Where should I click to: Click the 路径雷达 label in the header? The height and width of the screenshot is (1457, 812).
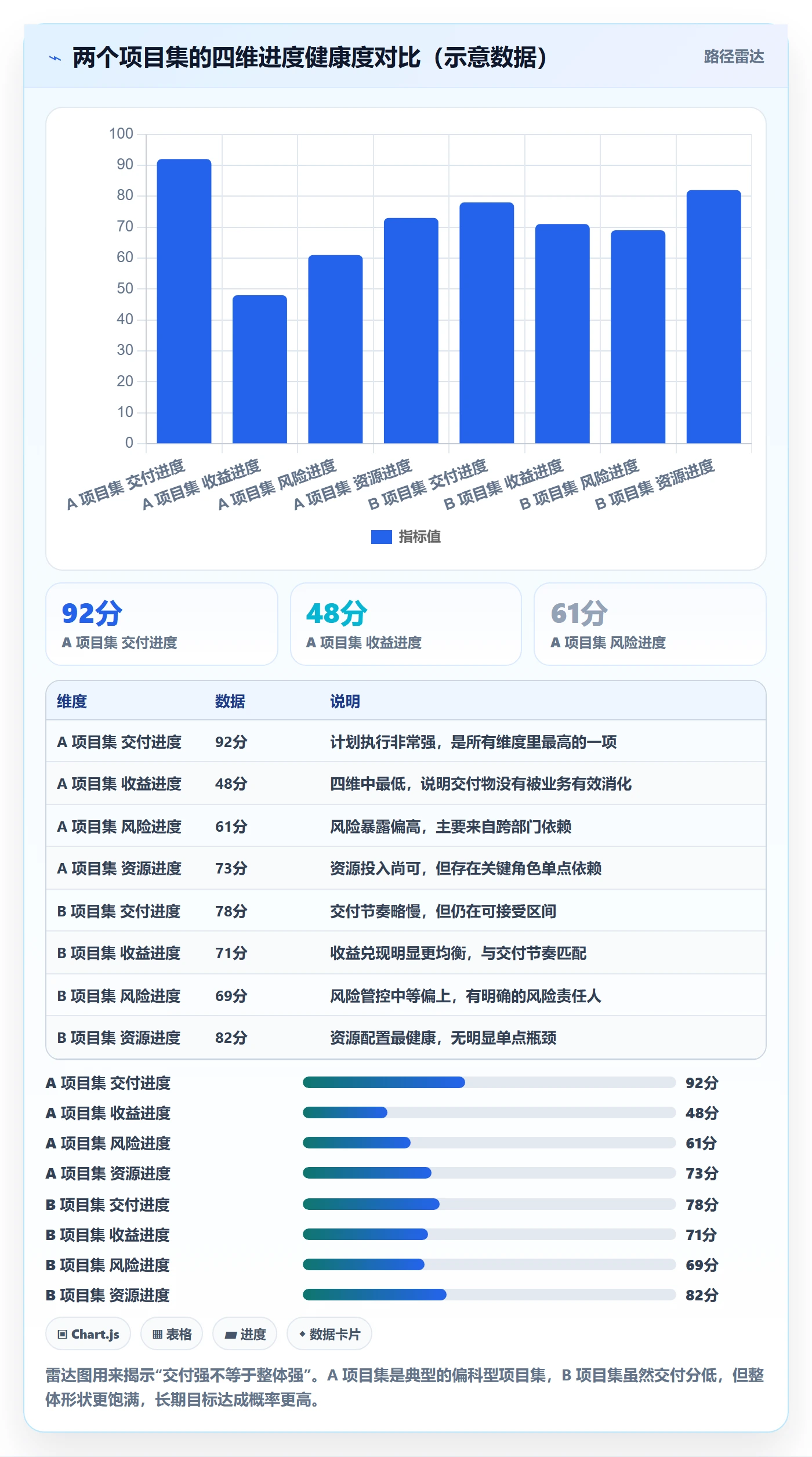[x=734, y=56]
